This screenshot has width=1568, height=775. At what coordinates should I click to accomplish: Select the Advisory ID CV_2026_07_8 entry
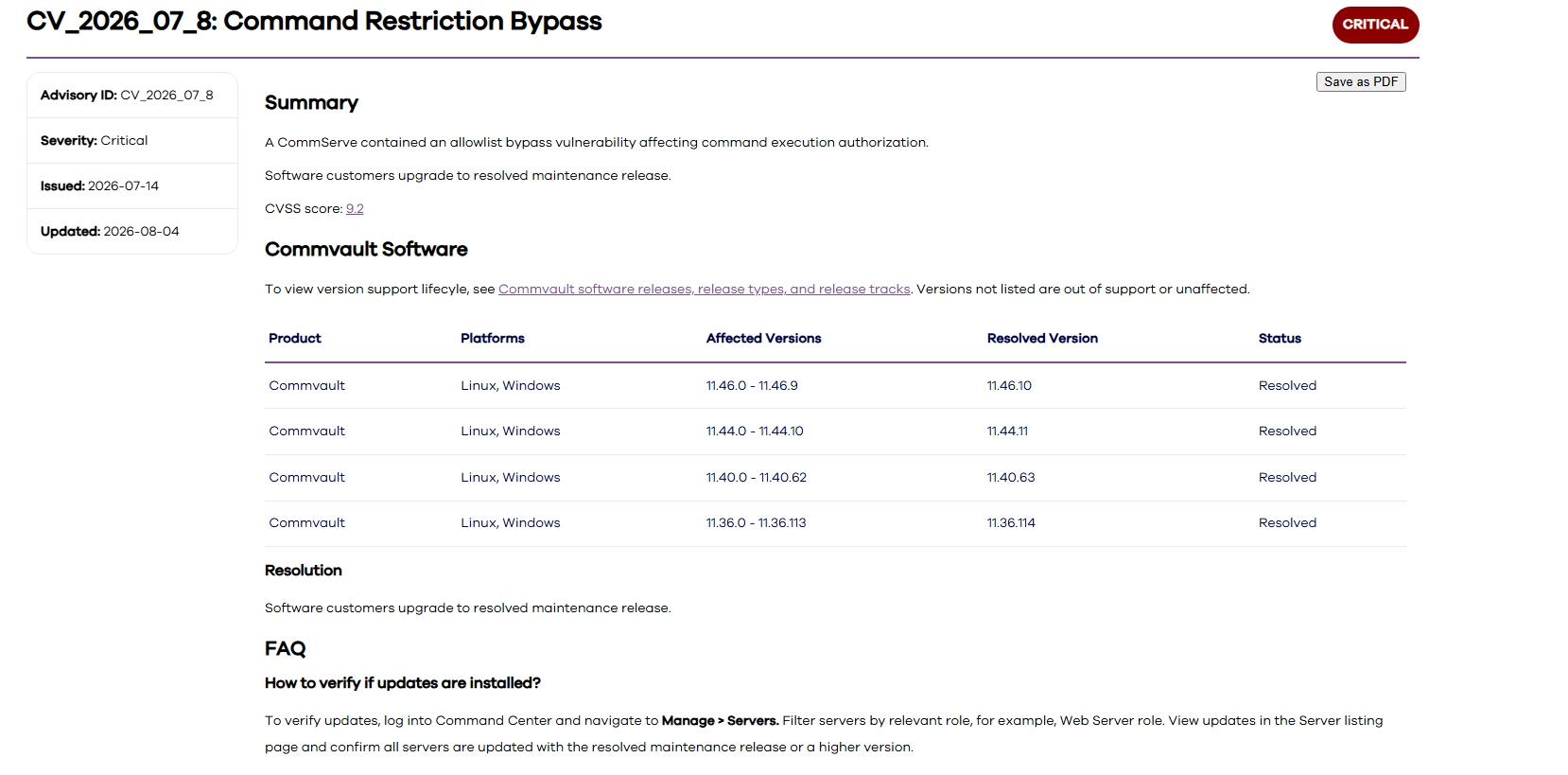(132, 96)
